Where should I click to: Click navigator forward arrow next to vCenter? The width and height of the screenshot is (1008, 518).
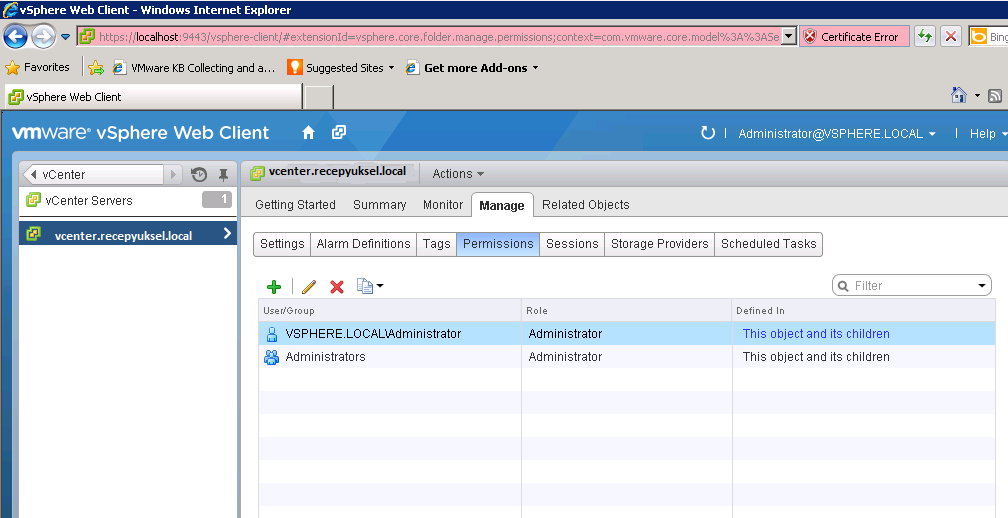coord(173,174)
